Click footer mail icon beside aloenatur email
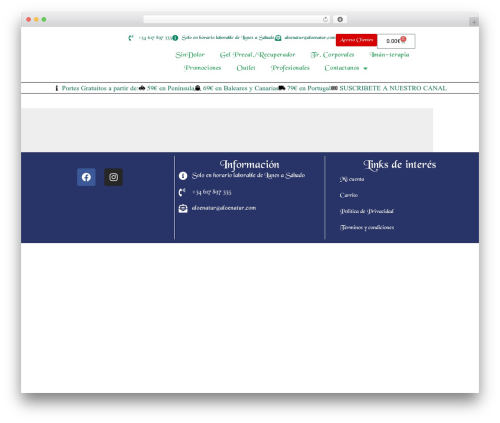 (183, 208)
